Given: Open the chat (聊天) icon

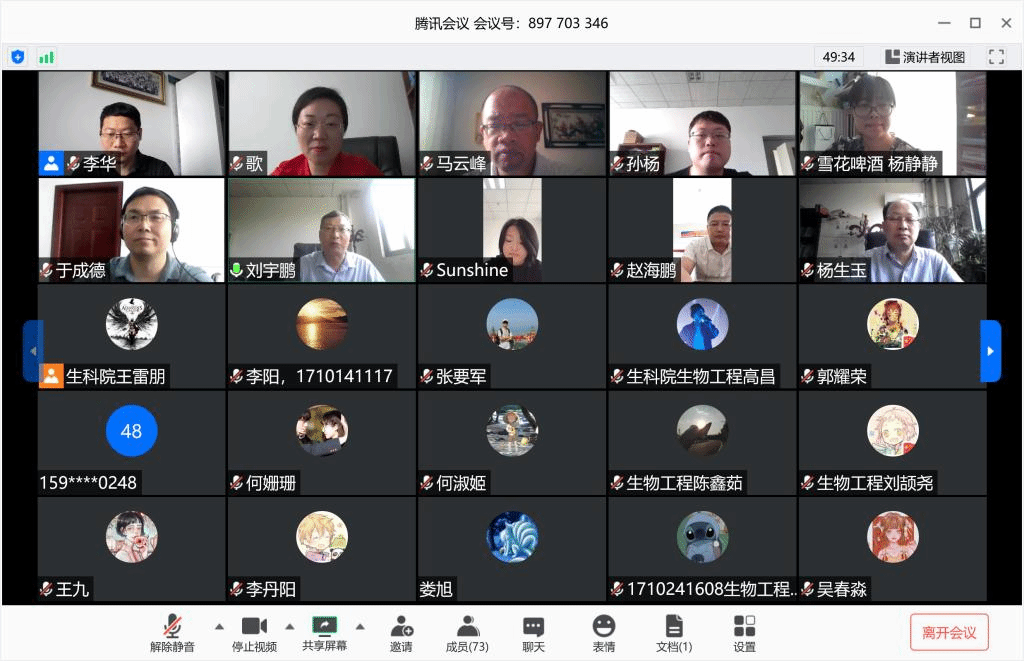Looking at the screenshot, I should (x=533, y=633).
